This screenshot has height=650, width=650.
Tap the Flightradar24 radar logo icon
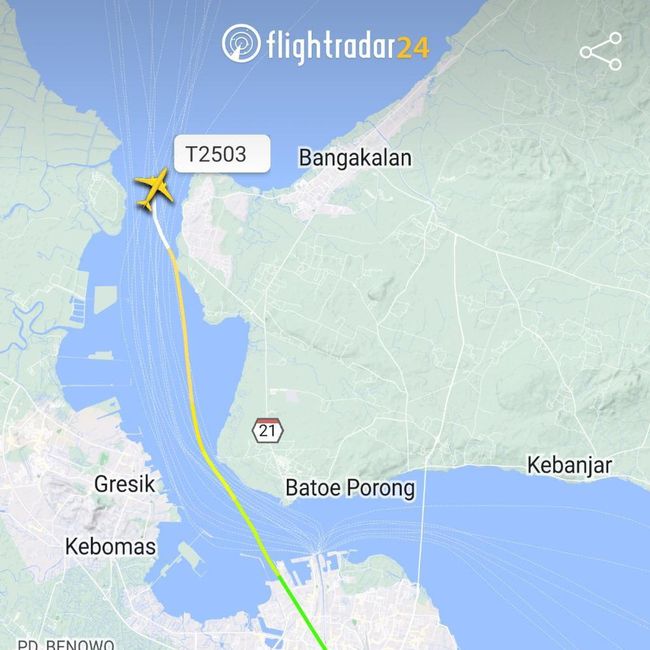241,43
